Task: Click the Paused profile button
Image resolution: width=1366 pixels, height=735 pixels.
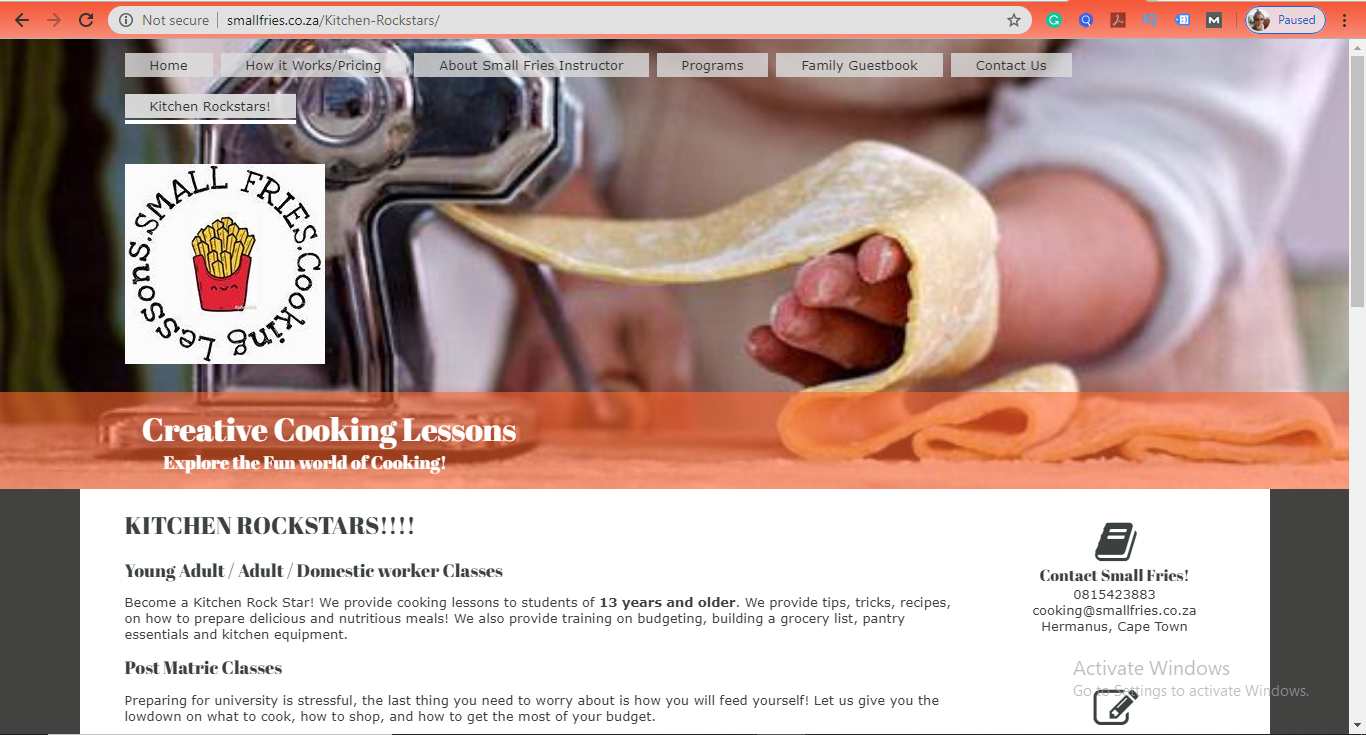Action: tap(1286, 20)
